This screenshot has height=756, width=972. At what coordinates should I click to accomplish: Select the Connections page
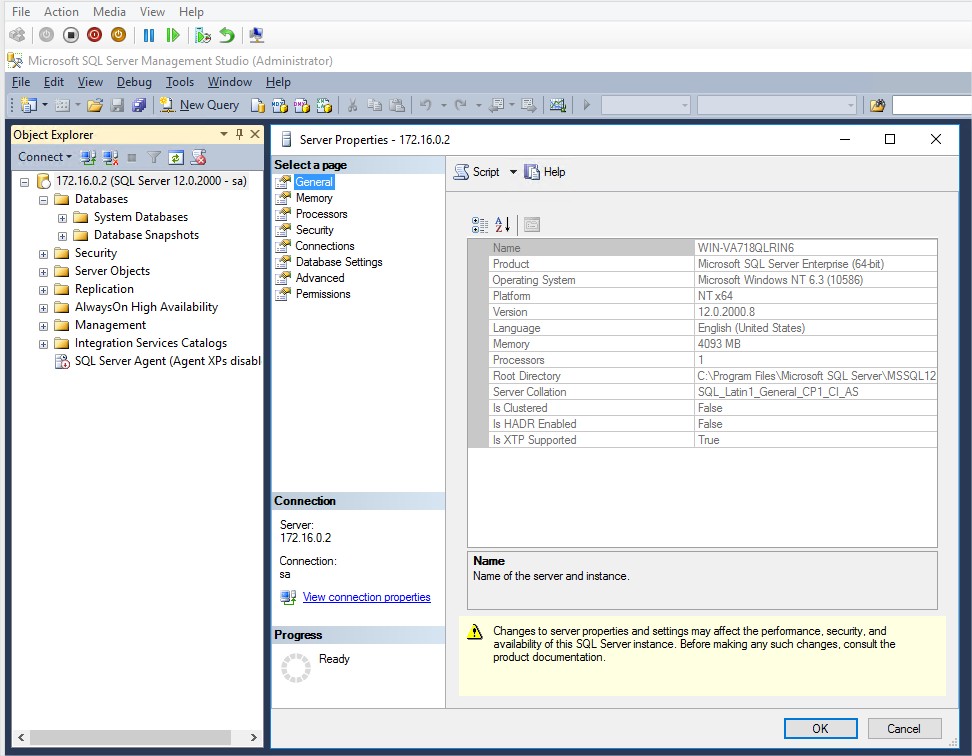click(325, 246)
